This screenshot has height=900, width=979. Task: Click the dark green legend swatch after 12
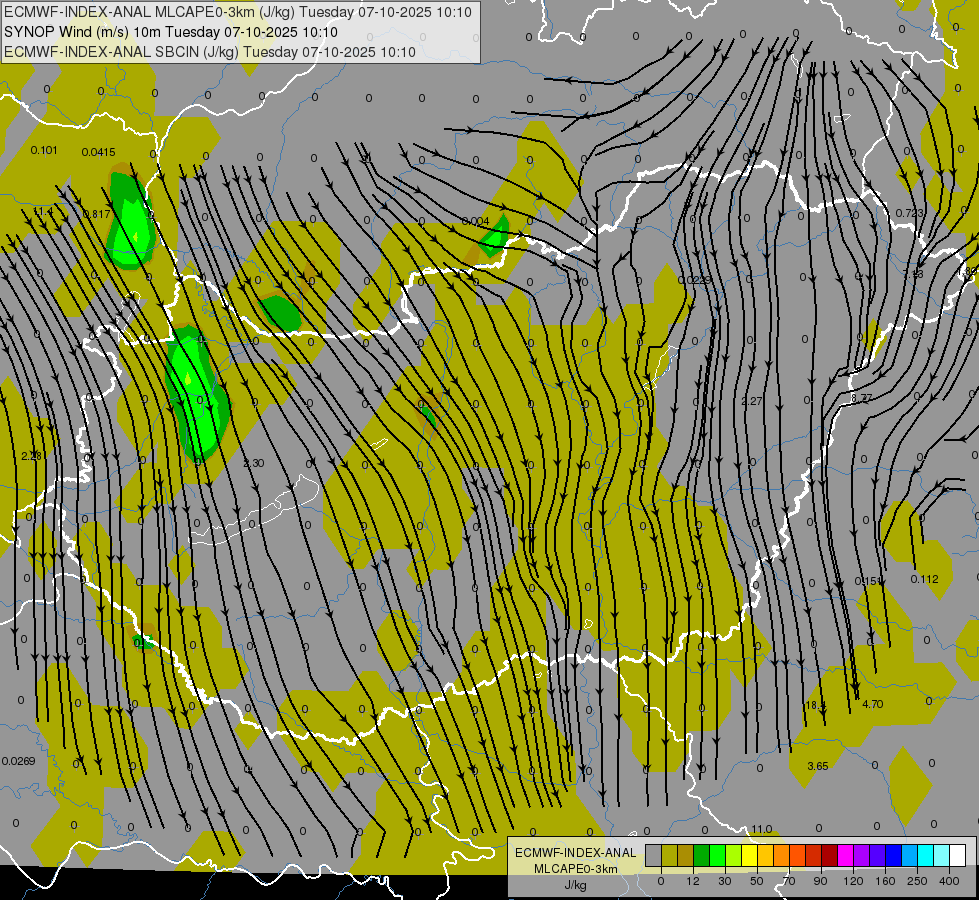pos(701,856)
